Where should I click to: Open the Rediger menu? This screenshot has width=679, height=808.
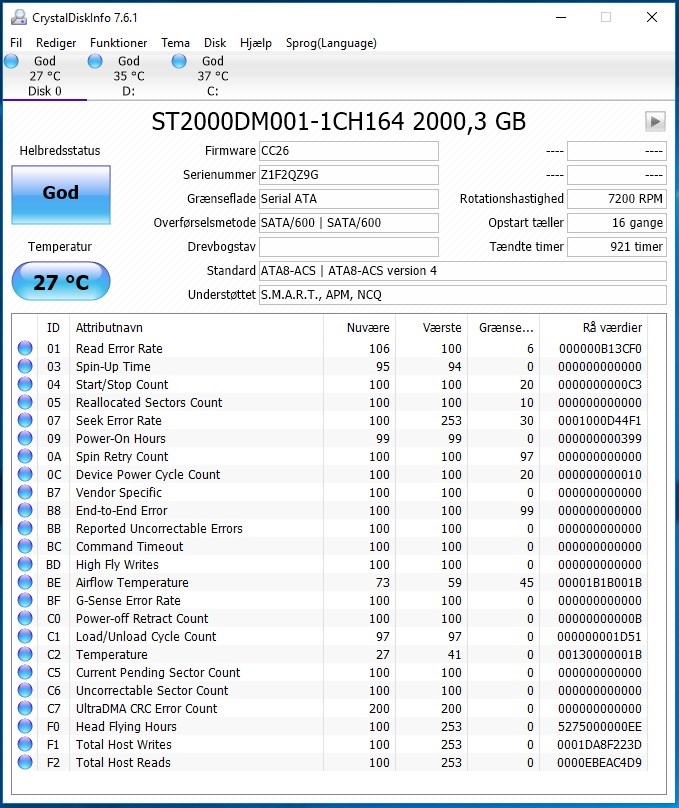point(56,43)
